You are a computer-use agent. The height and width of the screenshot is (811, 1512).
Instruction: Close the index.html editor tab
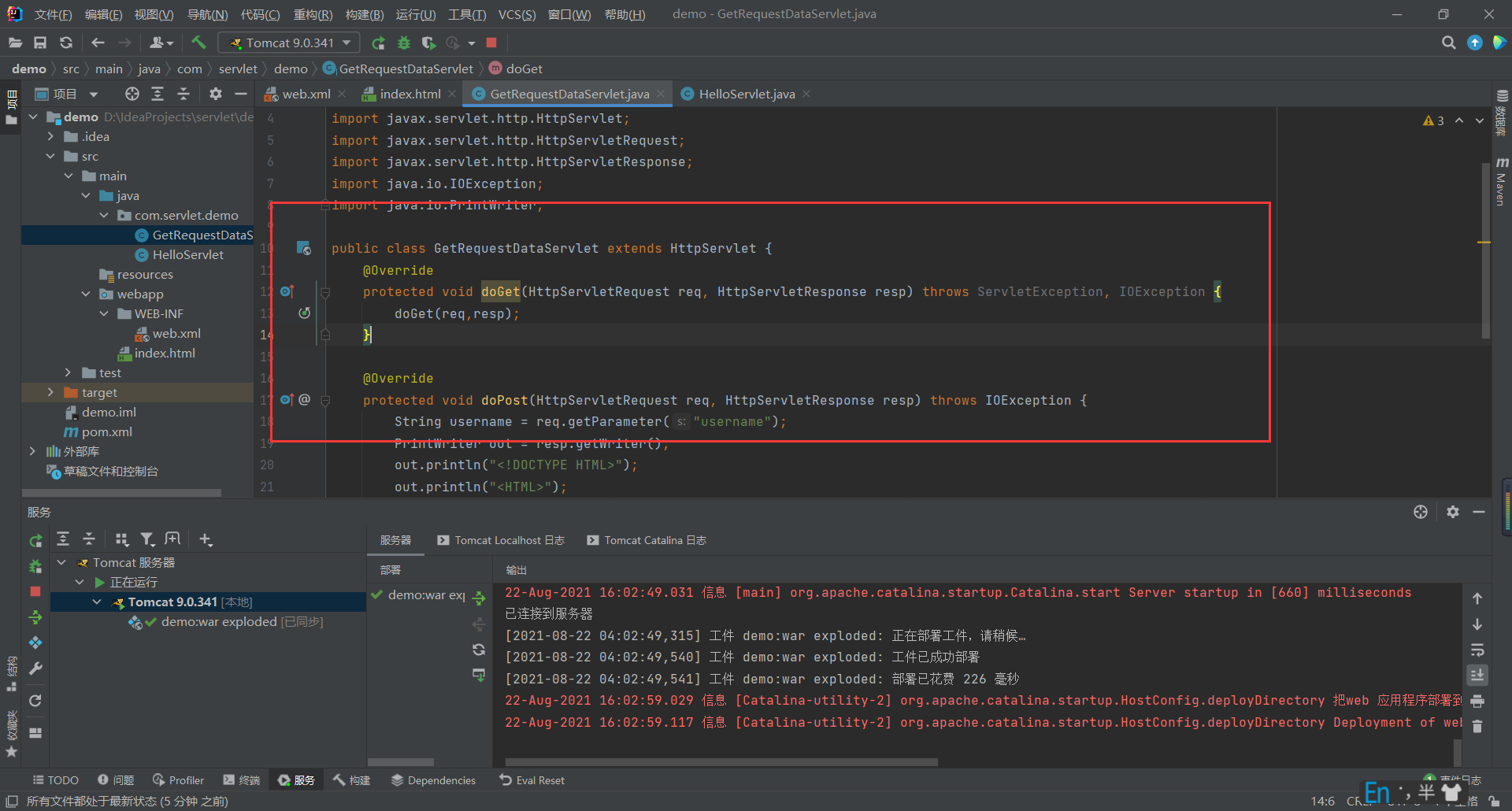tap(452, 94)
